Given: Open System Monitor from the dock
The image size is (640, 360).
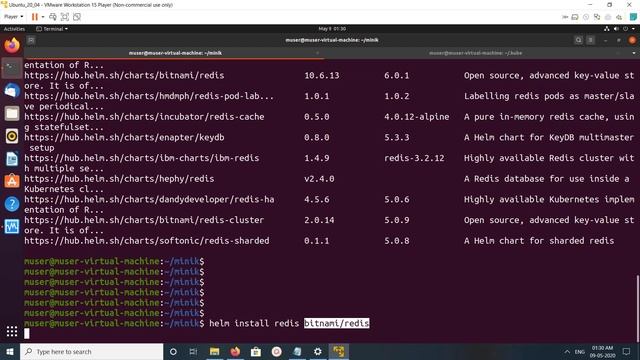Looking at the screenshot, I should (x=12, y=226).
